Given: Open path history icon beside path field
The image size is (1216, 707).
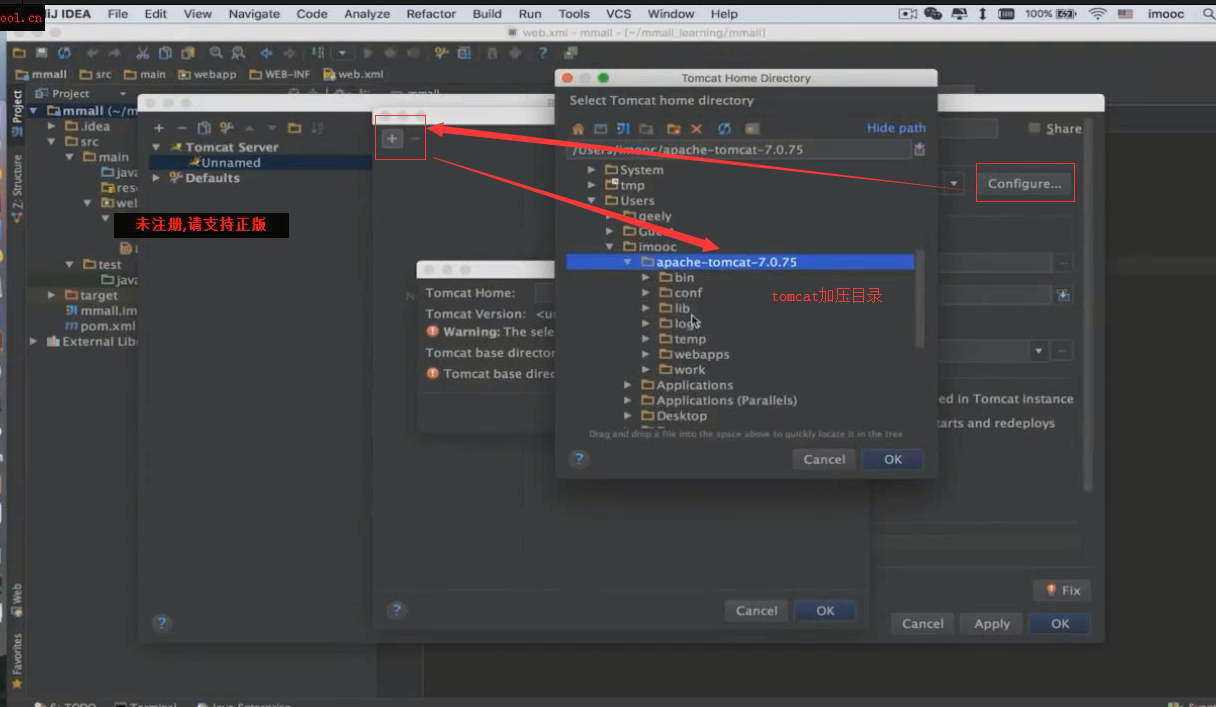Looking at the screenshot, I should tap(919, 150).
